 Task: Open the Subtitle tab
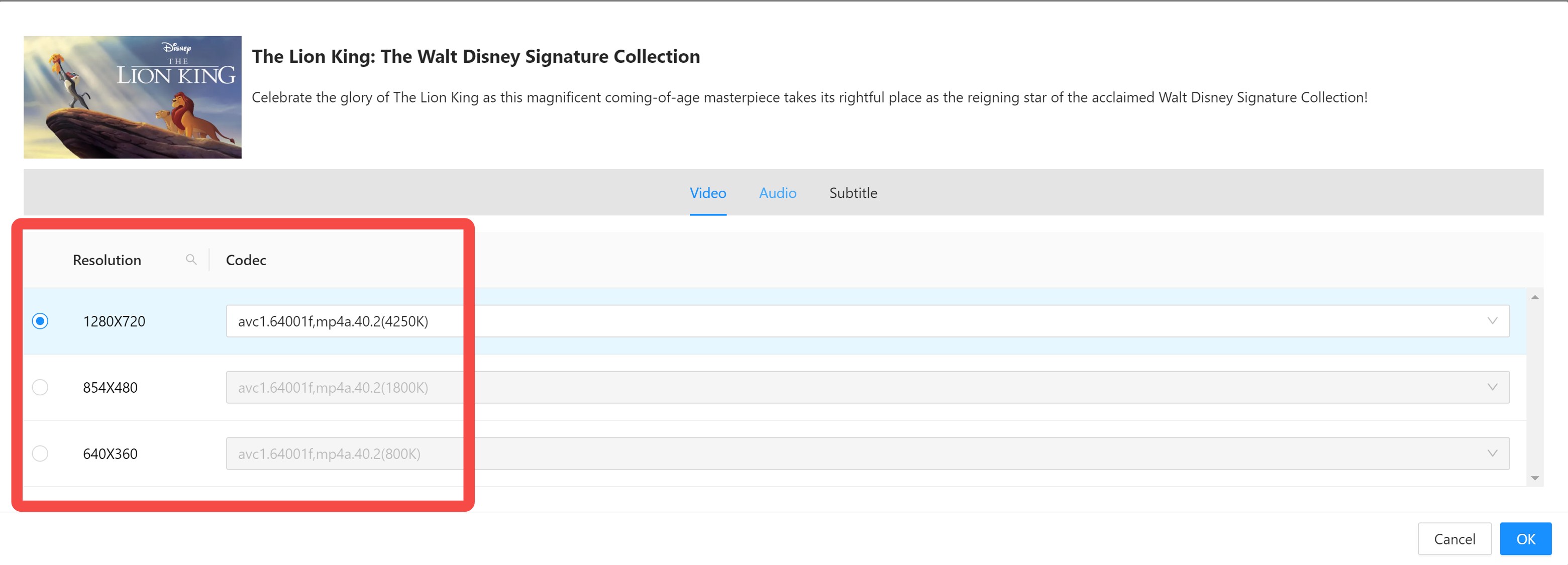[x=853, y=193]
